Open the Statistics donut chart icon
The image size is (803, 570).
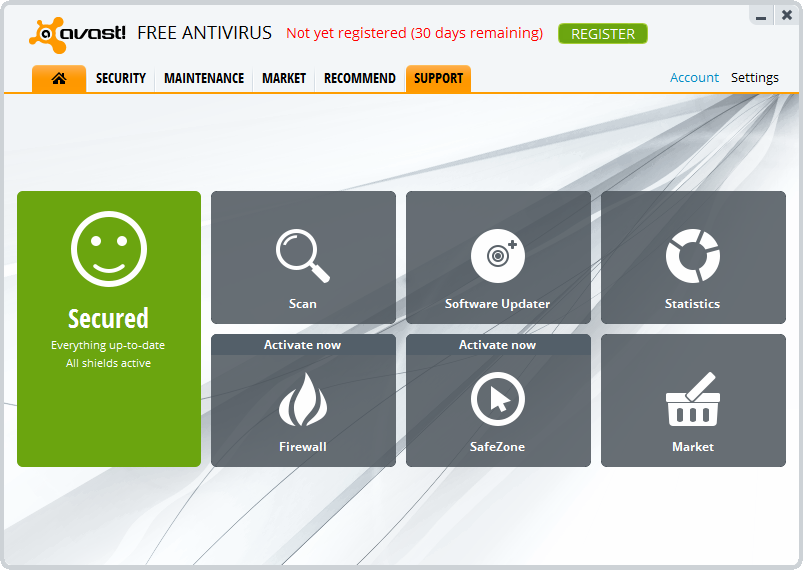coord(692,256)
